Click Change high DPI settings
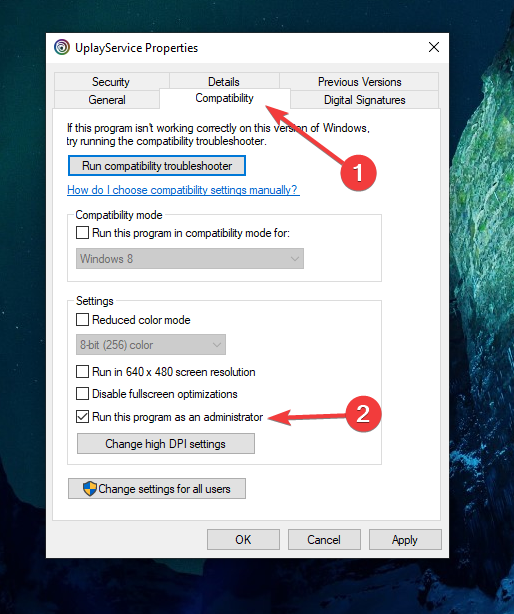Viewport: 514px width, 614px height. [x=166, y=444]
